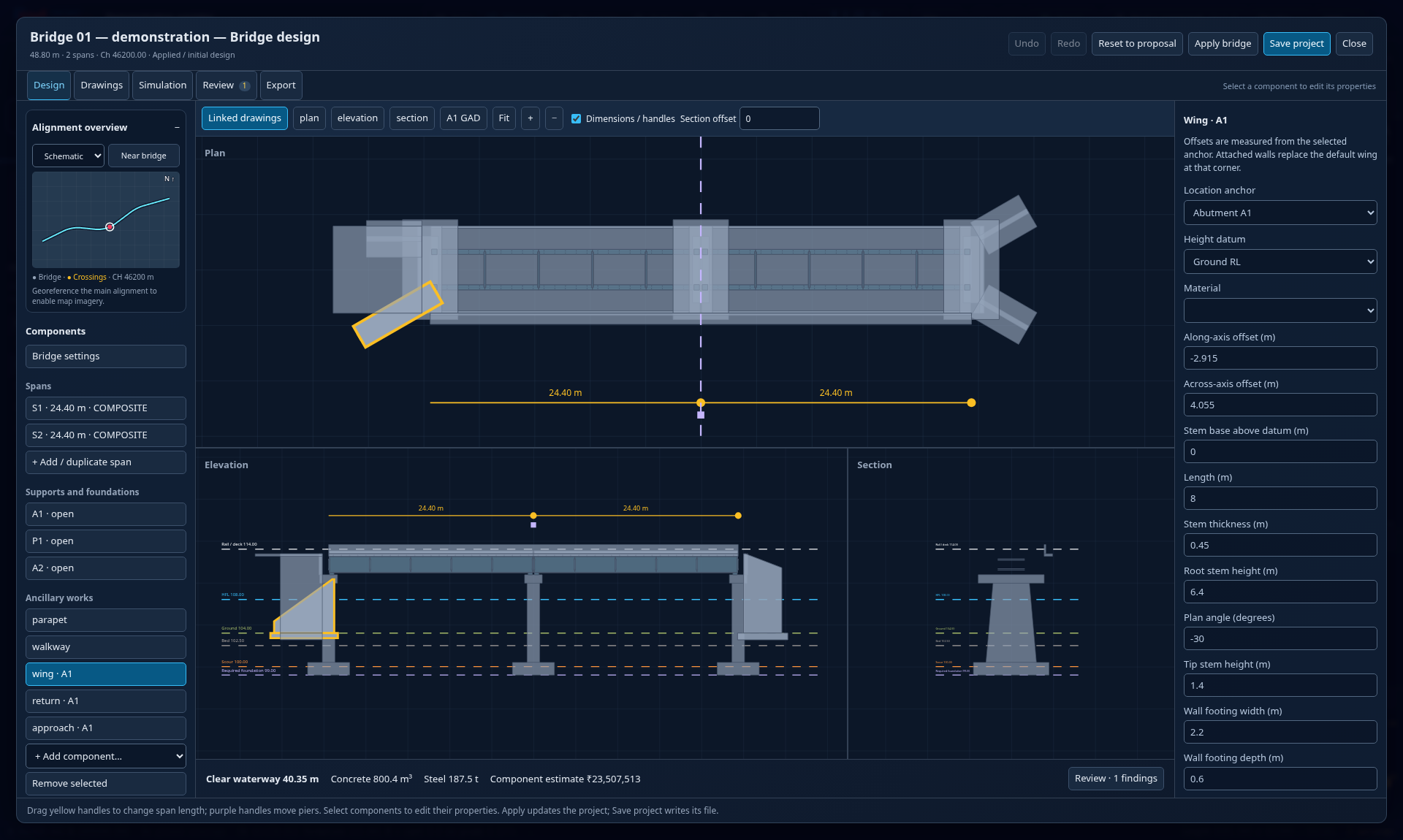1403x840 pixels.
Task: Open the A1 GAD drawing
Action: (x=463, y=118)
